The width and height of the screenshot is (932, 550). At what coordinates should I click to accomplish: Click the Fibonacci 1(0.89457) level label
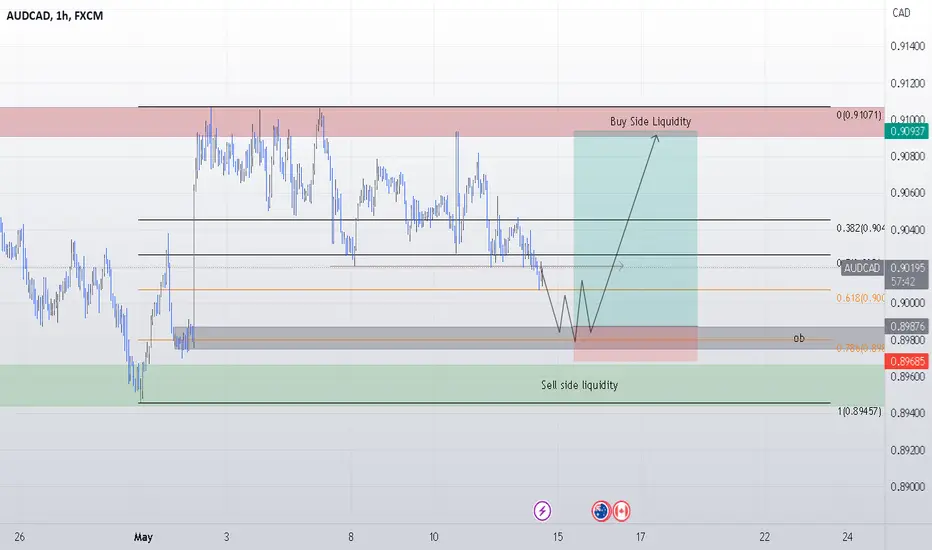pos(859,411)
